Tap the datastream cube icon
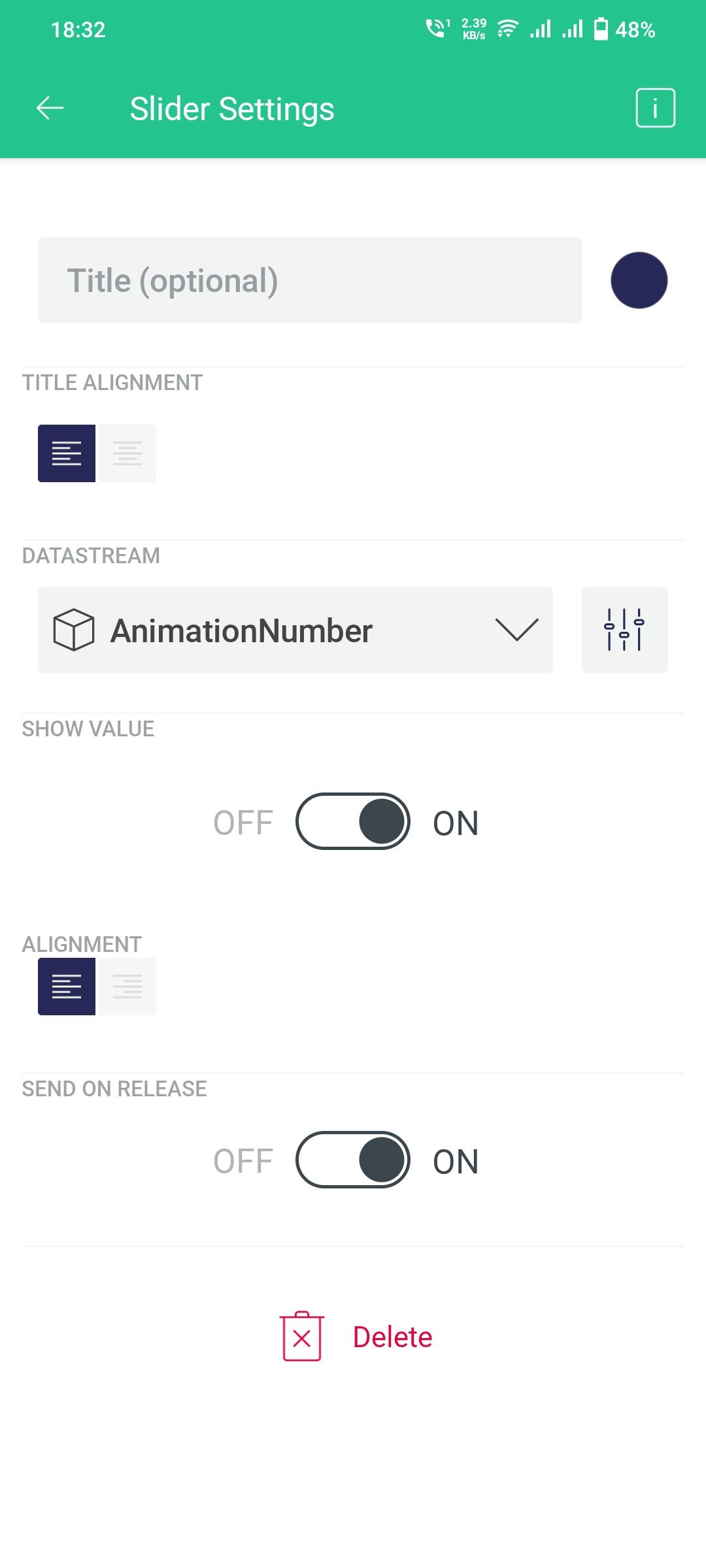This screenshot has height=1568, width=706. pyautogui.click(x=73, y=630)
